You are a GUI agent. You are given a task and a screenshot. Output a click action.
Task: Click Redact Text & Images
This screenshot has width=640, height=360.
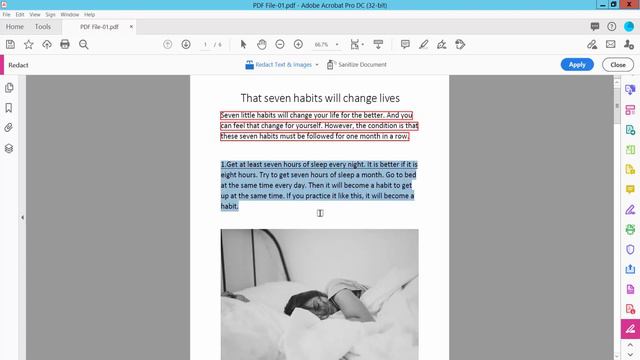pos(279,64)
